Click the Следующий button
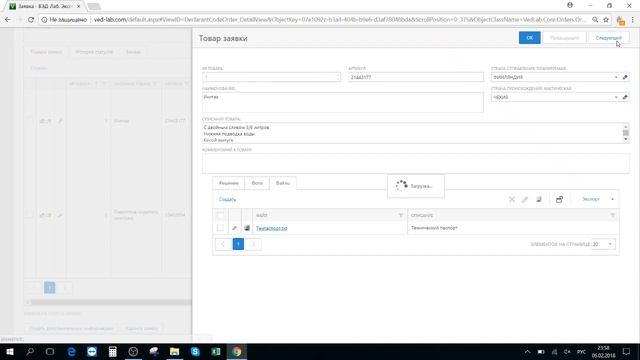The height and width of the screenshot is (360, 640). click(609, 38)
